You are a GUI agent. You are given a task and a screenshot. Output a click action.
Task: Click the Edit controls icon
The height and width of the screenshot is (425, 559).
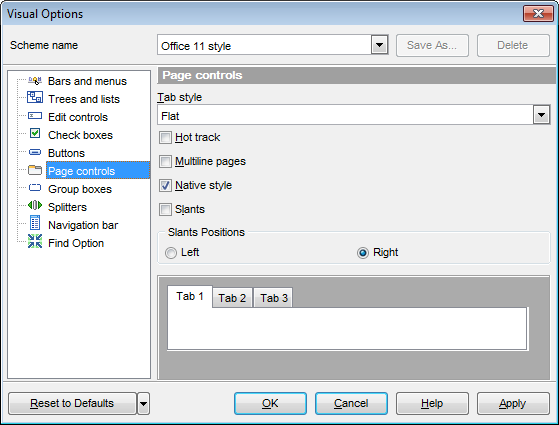[x=35, y=116]
